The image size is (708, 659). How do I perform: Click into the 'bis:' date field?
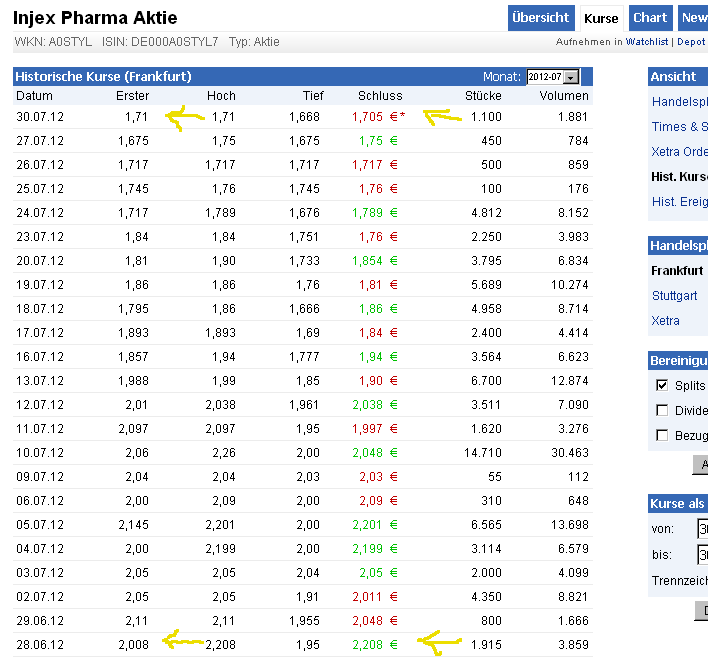tap(702, 554)
